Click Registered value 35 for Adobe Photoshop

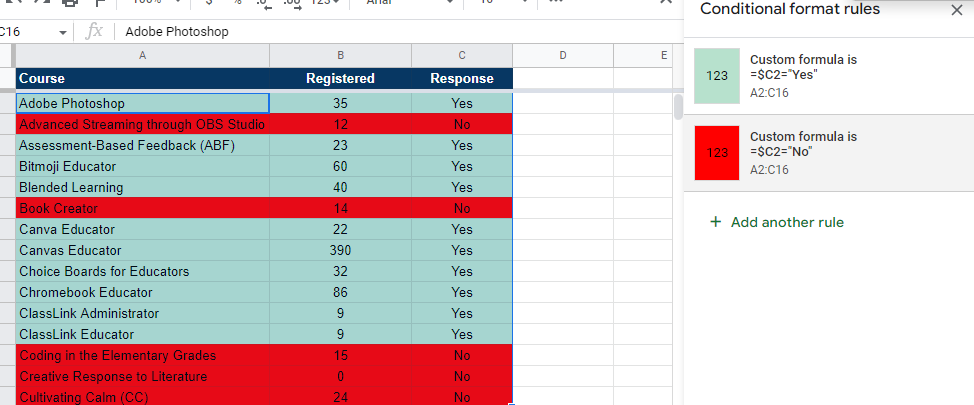340,103
